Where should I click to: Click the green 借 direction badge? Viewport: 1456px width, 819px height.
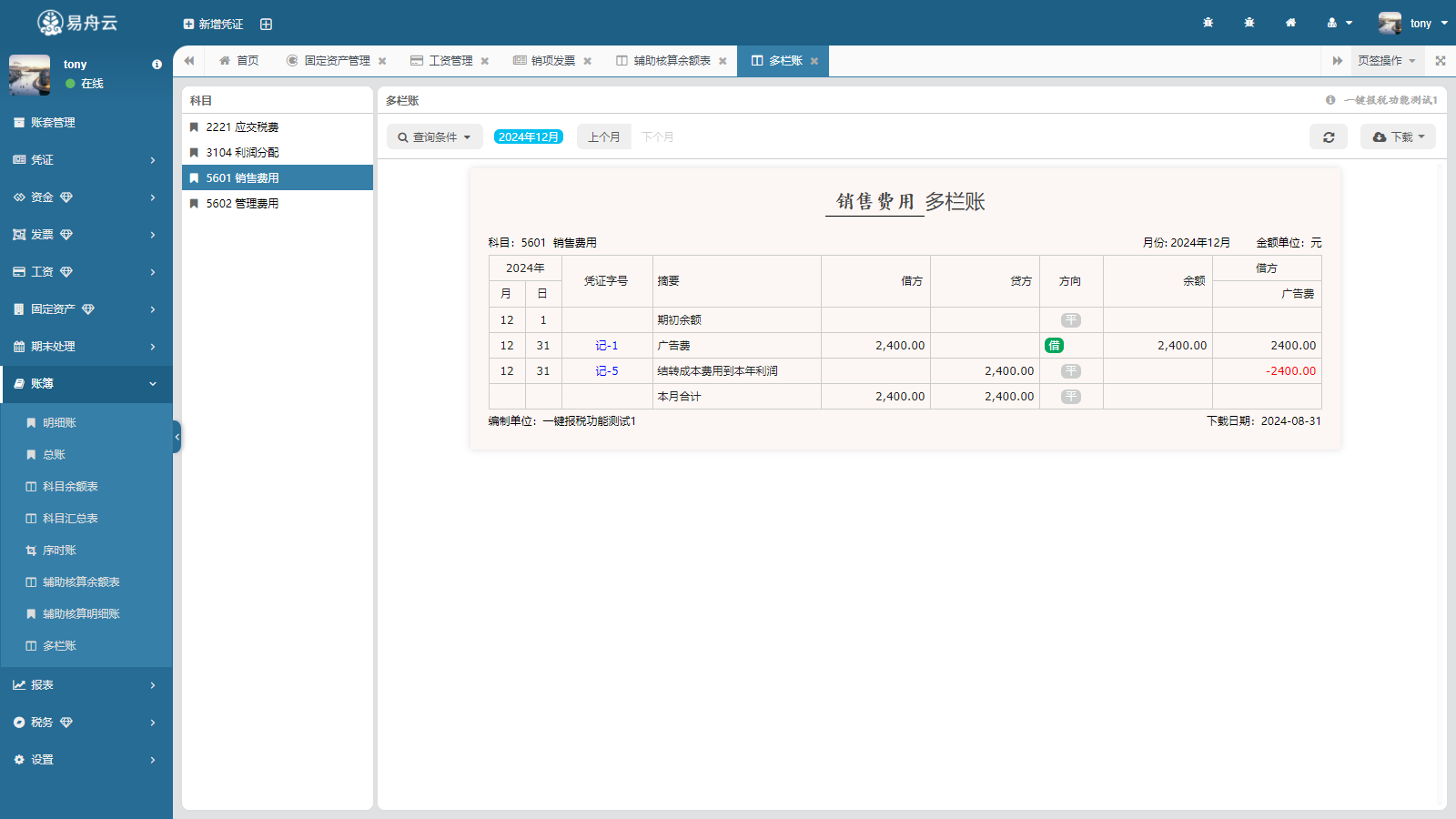(x=1054, y=345)
